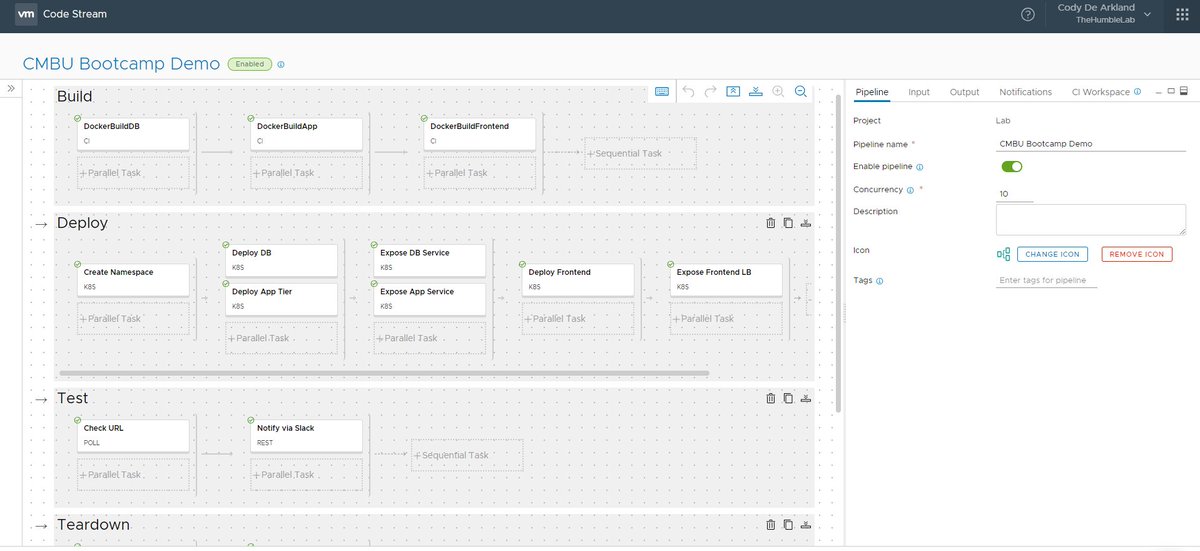
Task: Click the Tags input field
Action: point(1047,281)
